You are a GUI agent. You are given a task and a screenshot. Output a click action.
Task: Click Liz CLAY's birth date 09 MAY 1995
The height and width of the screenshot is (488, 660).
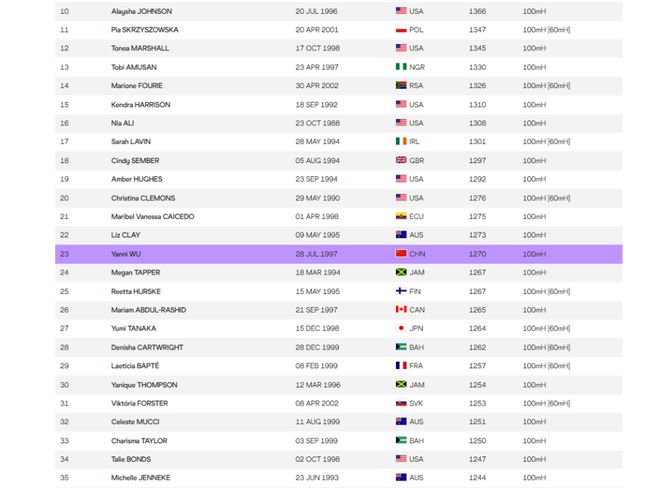coord(317,235)
